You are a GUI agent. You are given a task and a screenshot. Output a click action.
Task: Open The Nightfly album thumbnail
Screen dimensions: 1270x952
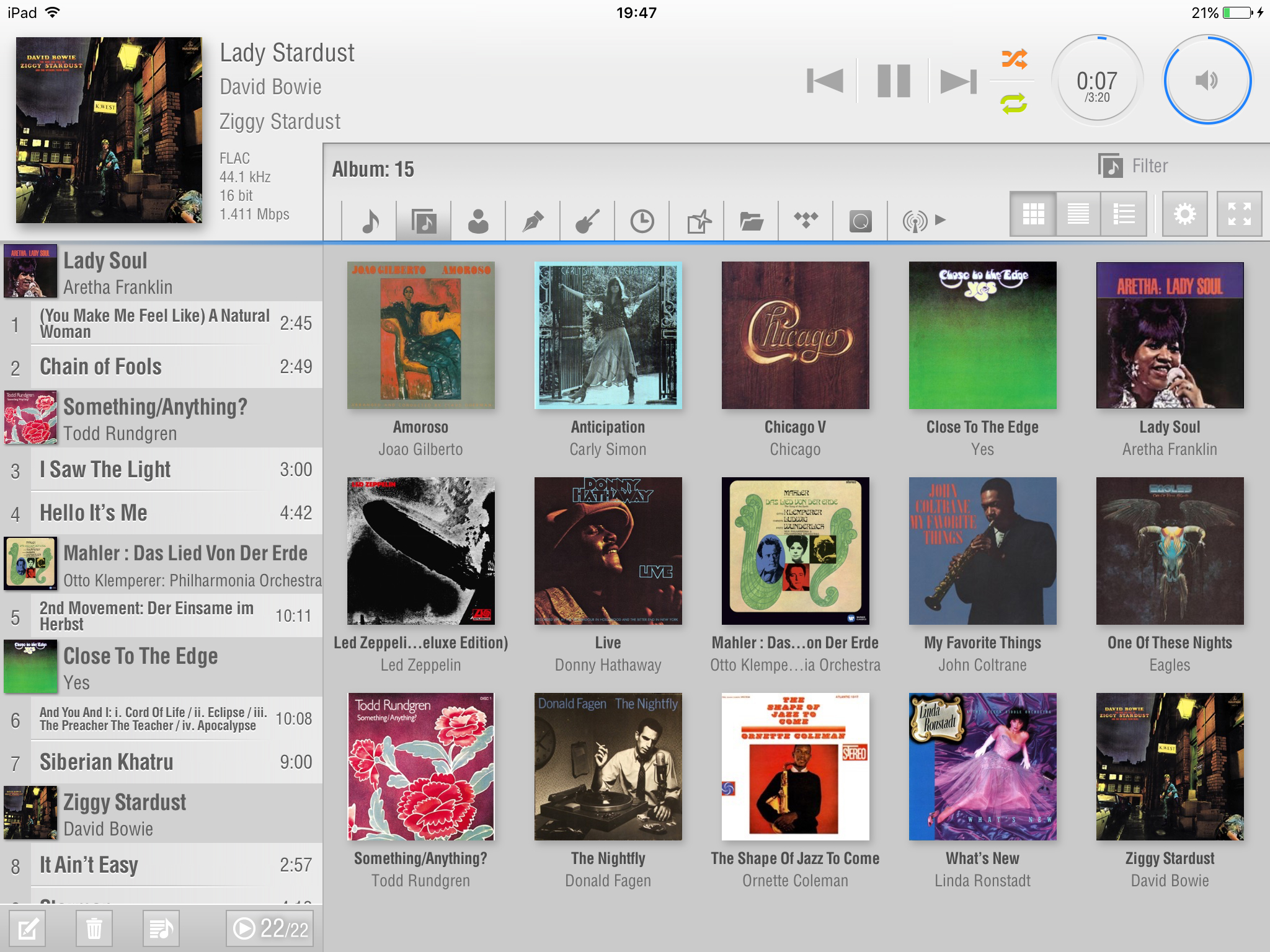tap(608, 767)
